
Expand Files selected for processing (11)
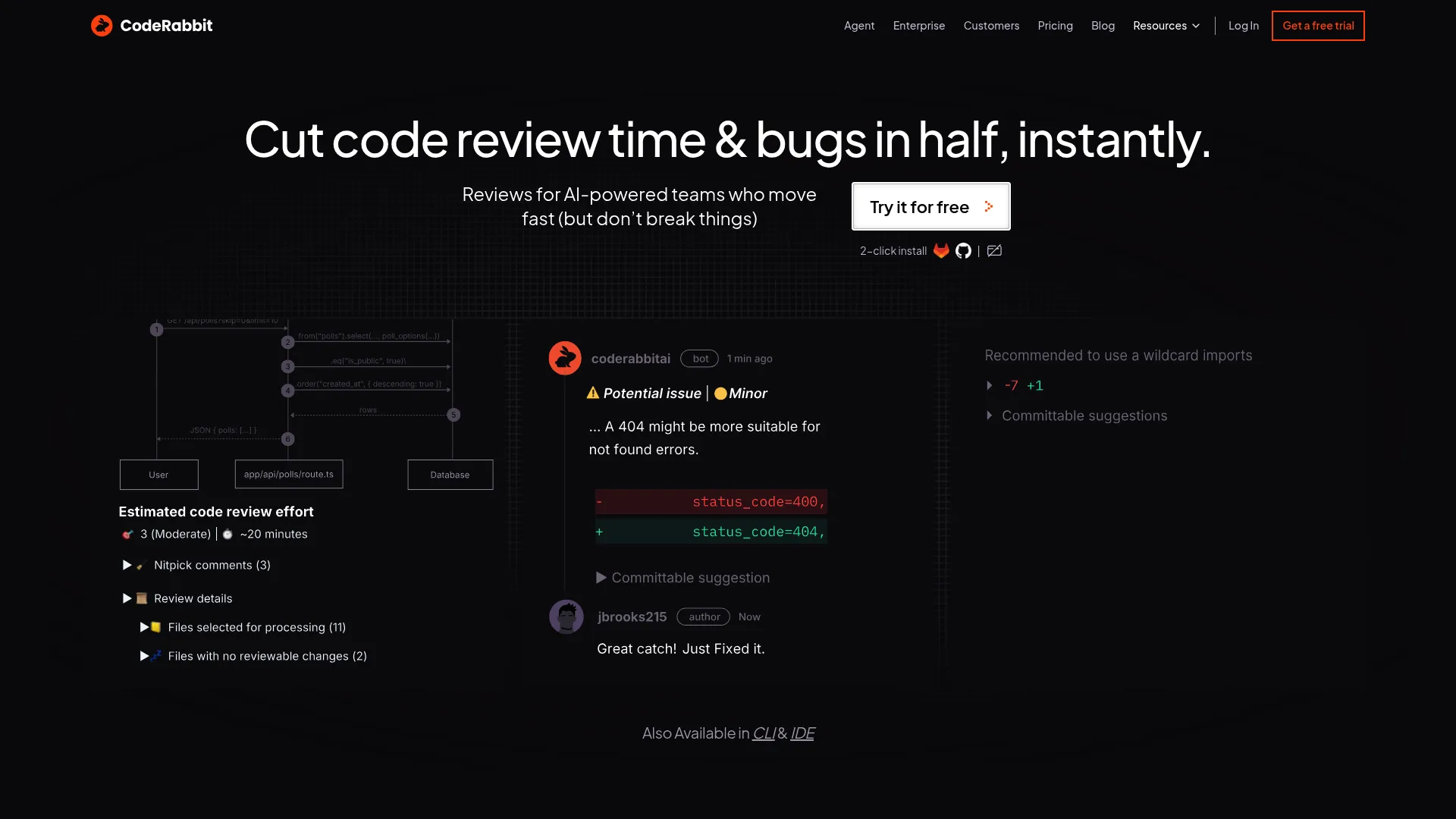coord(144,627)
